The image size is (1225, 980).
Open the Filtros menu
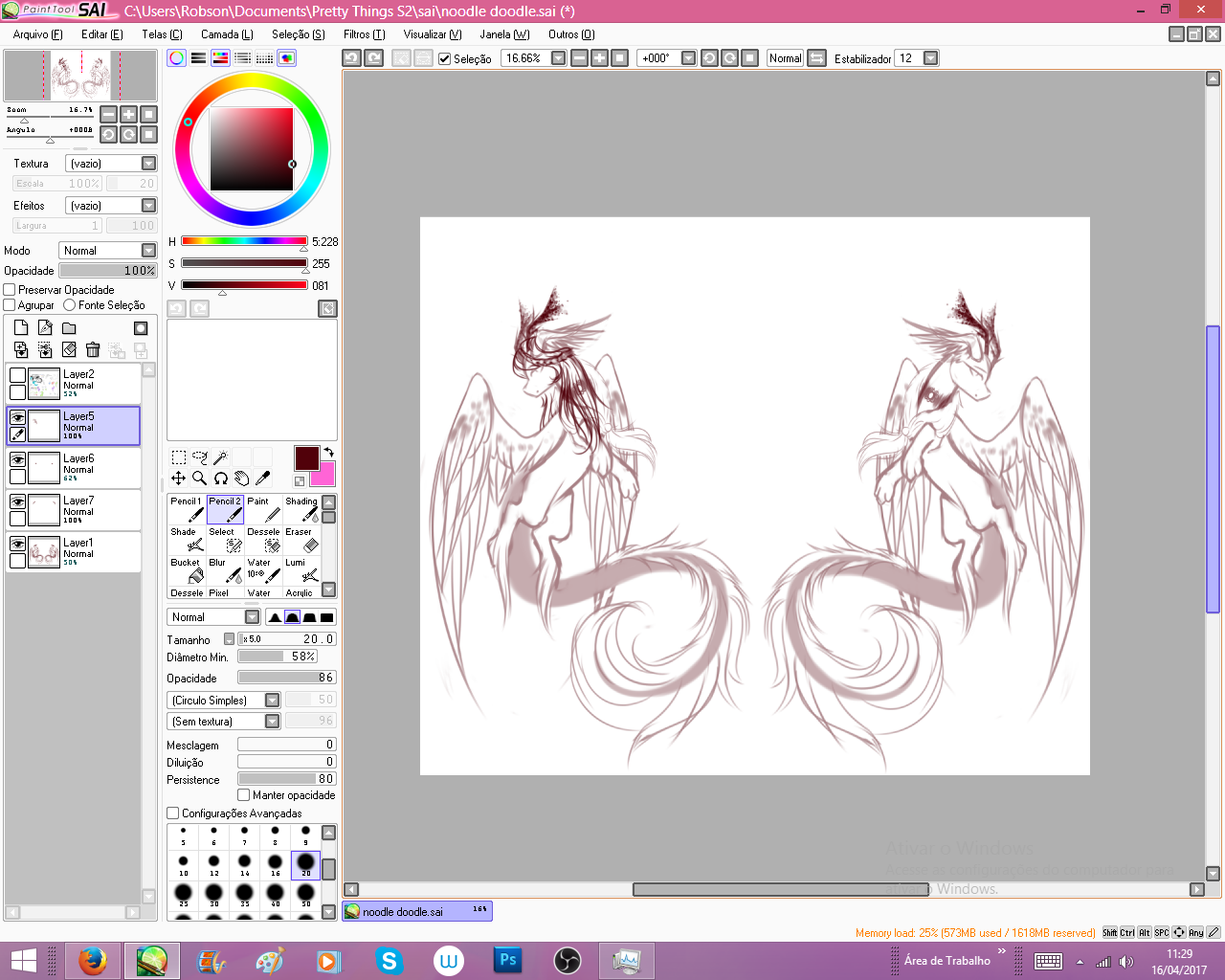click(x=364, y=34)
